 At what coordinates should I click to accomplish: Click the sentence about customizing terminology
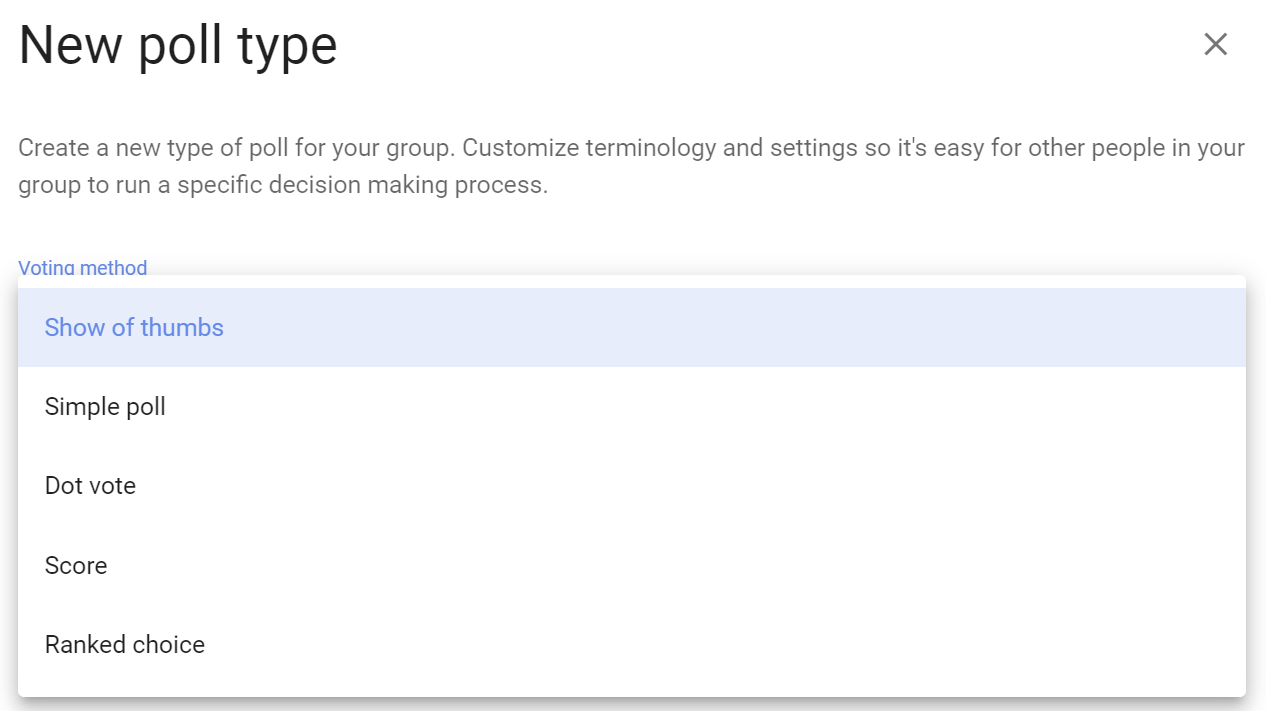(632, 167)
